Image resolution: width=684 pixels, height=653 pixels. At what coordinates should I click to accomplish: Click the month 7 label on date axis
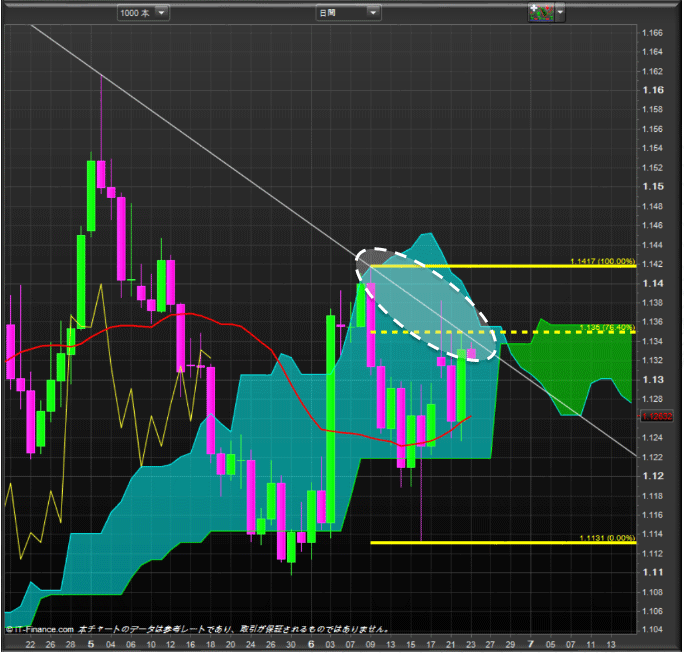pyautogui.click(x=531, y=644)
